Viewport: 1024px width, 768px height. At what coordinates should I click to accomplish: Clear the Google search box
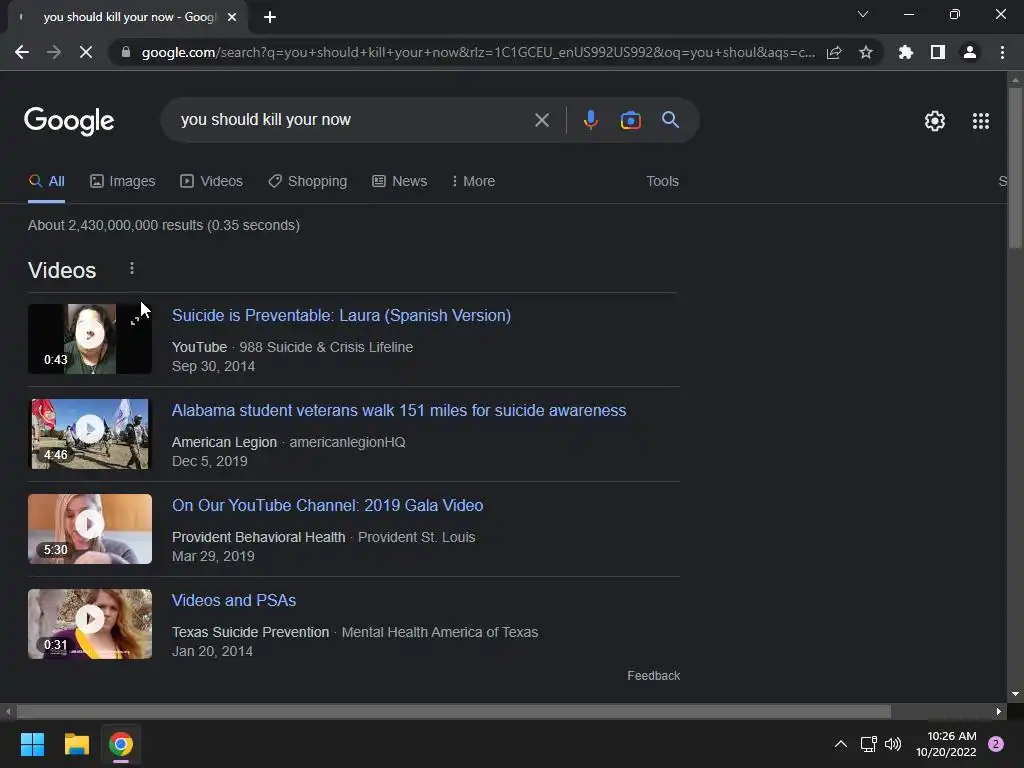[541, 120]
